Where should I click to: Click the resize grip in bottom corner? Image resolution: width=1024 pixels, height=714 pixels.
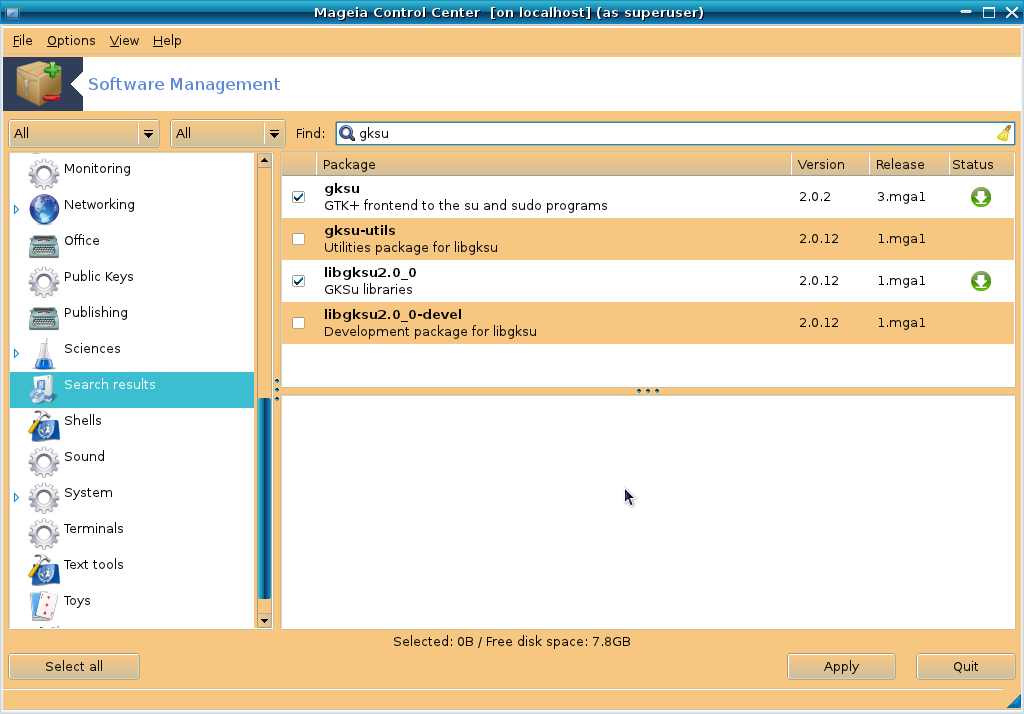(x=1014, y=702)
